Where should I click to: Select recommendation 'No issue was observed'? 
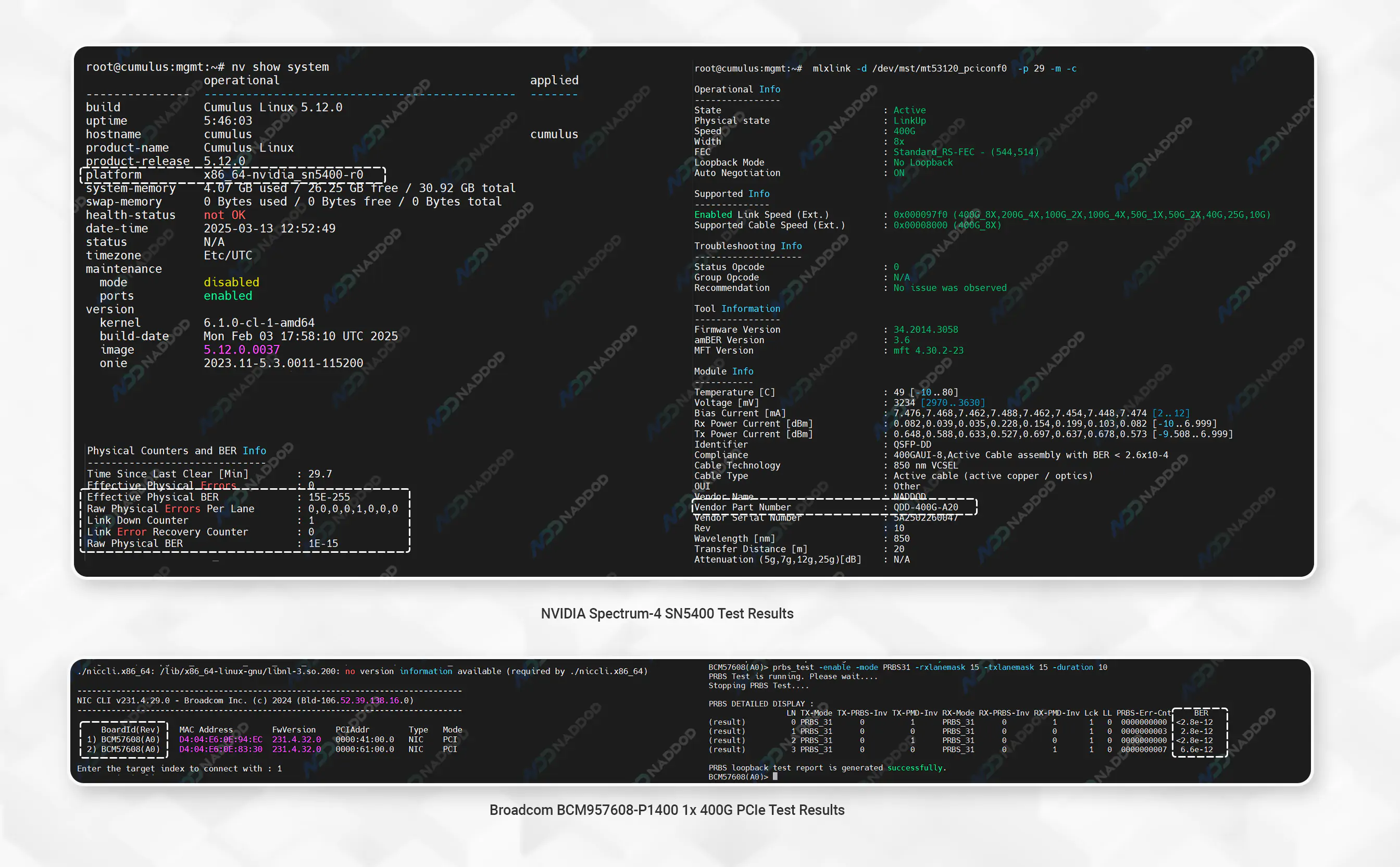(949, 288)
